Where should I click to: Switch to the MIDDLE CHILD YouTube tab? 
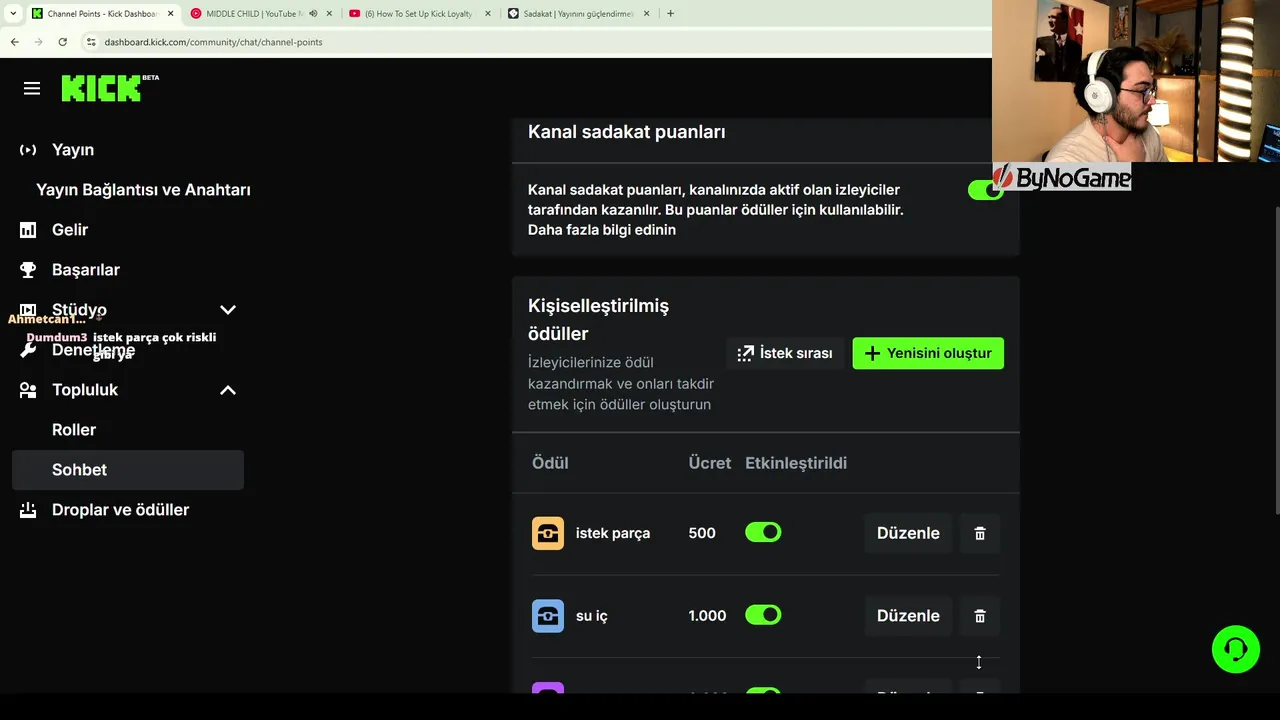253,14
